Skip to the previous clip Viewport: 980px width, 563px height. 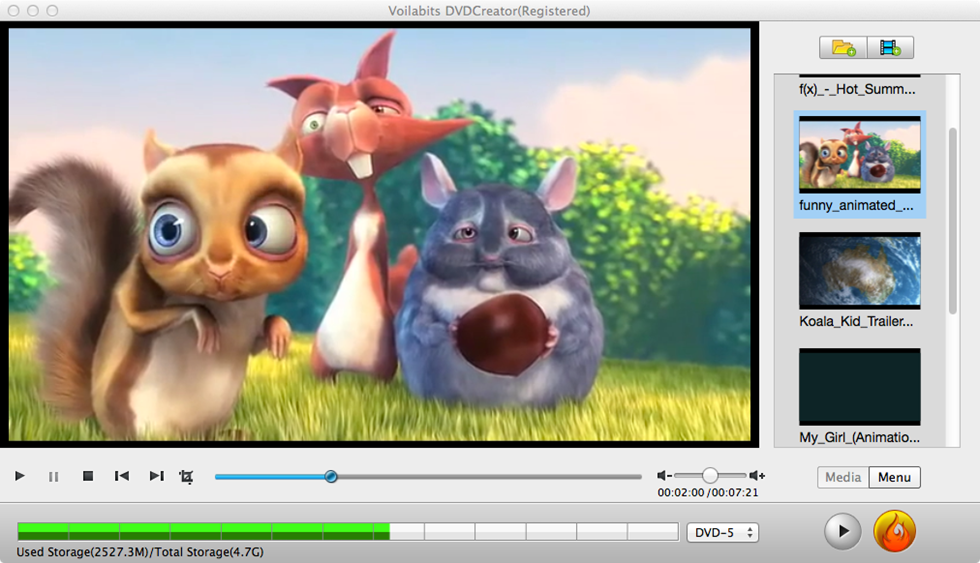[122, 476]
